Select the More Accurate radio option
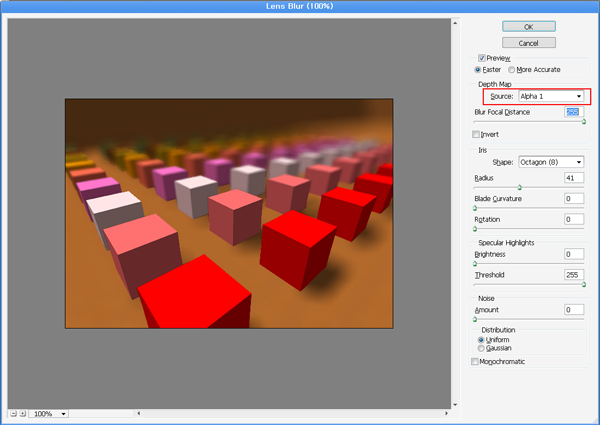 click(x=511, y=70)
